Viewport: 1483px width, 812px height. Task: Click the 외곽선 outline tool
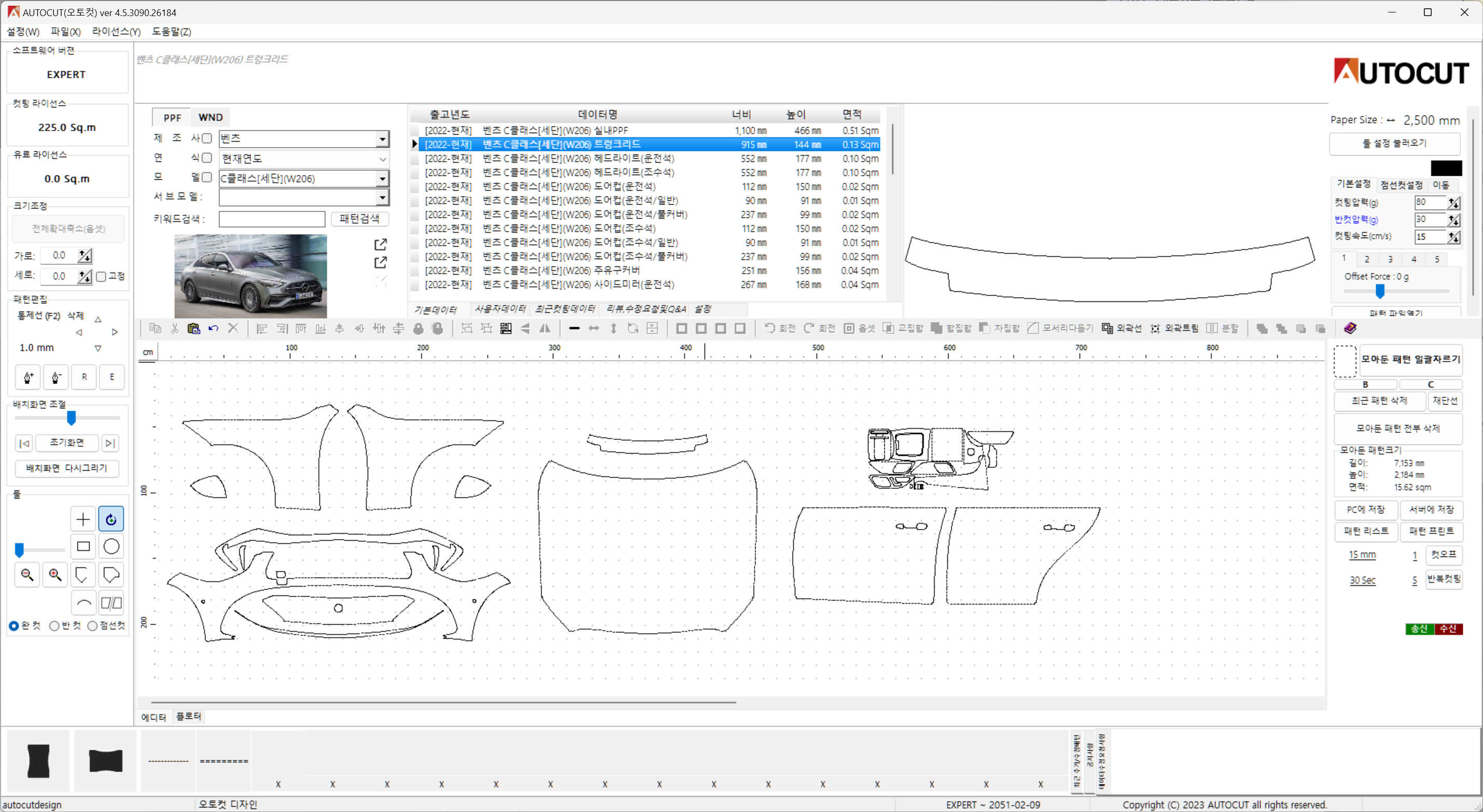(x=1121, y=329)
